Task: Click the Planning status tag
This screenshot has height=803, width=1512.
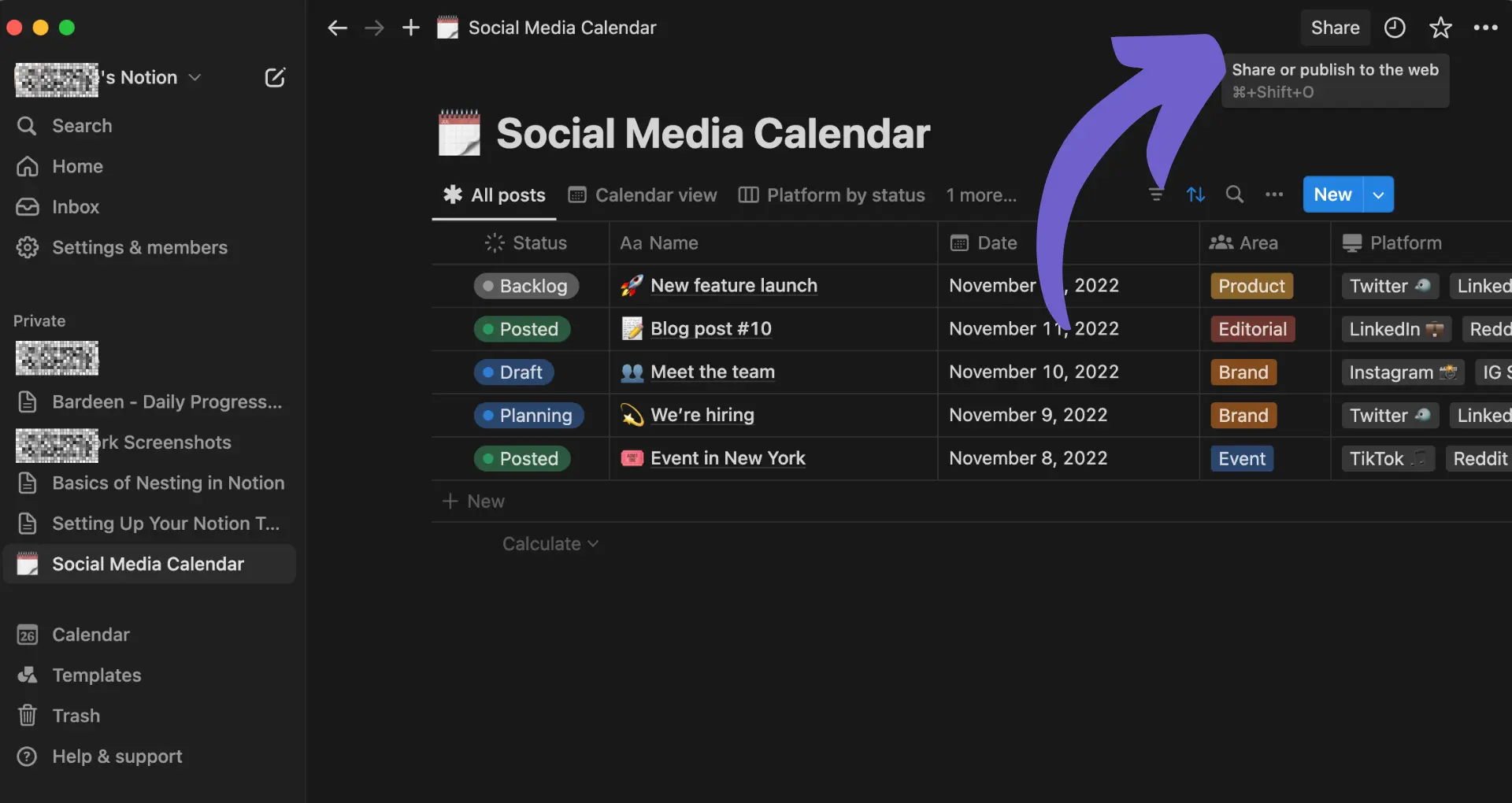Action: tap(528, 416)
